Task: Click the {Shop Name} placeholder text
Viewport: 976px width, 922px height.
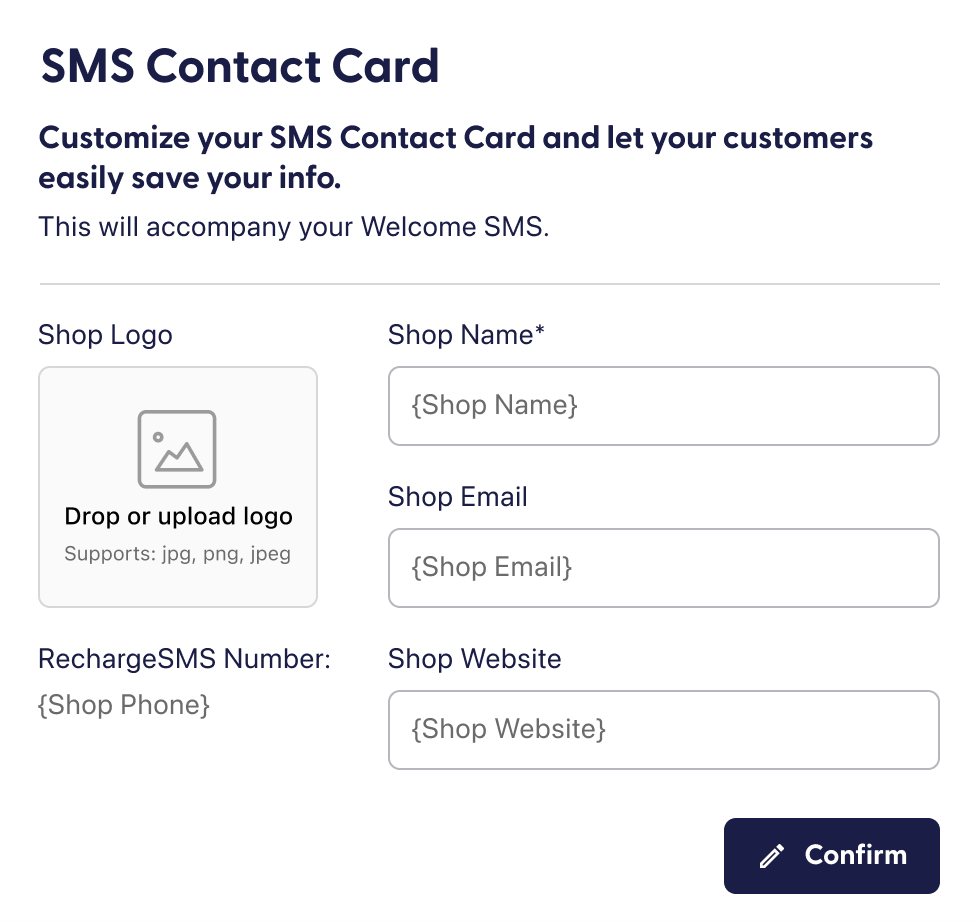Action: tap(490, 406)
